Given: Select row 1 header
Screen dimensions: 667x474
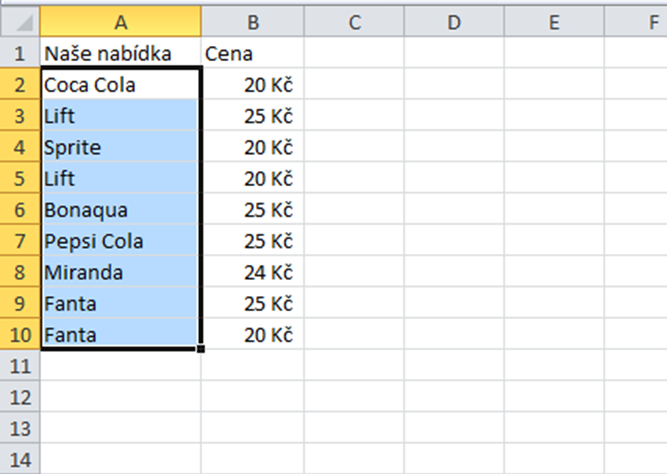Looking at the screenshot, I should pyautogui.click(x=20, y=53).
